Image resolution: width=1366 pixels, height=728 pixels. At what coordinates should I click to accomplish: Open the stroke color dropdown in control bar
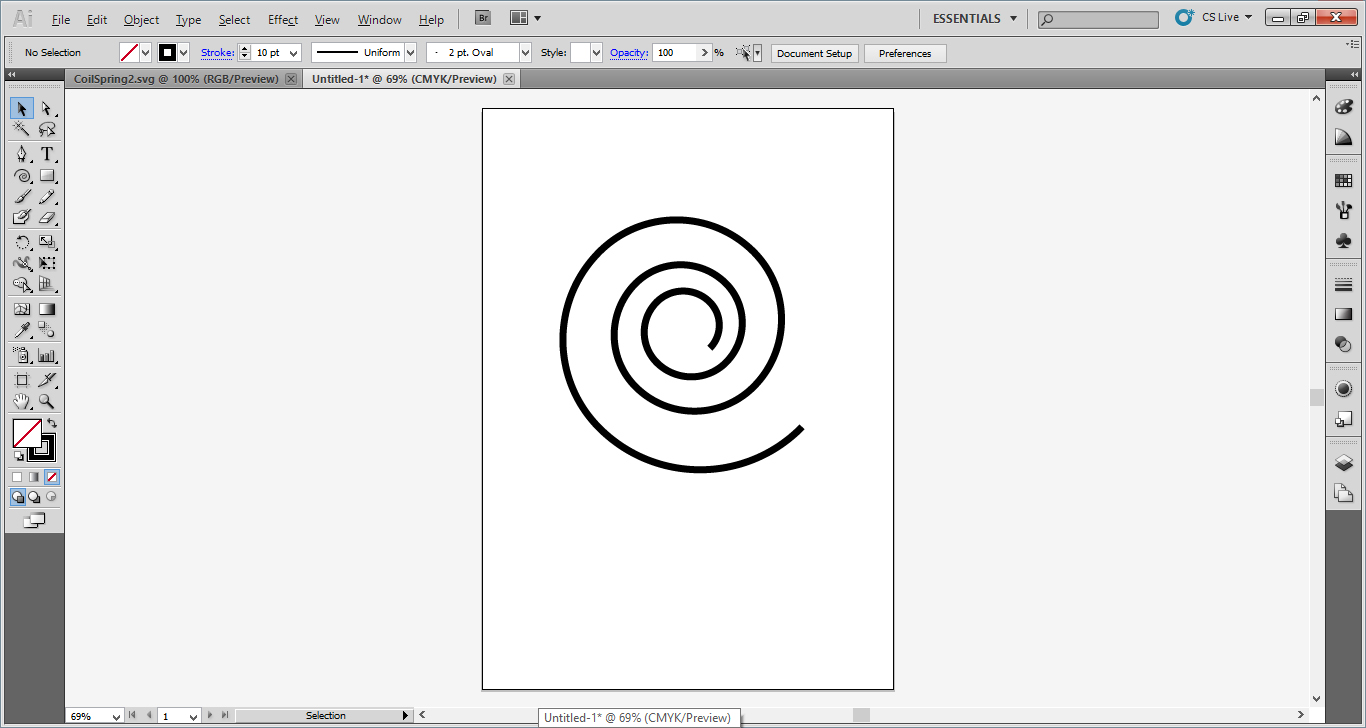pos(184,53)
